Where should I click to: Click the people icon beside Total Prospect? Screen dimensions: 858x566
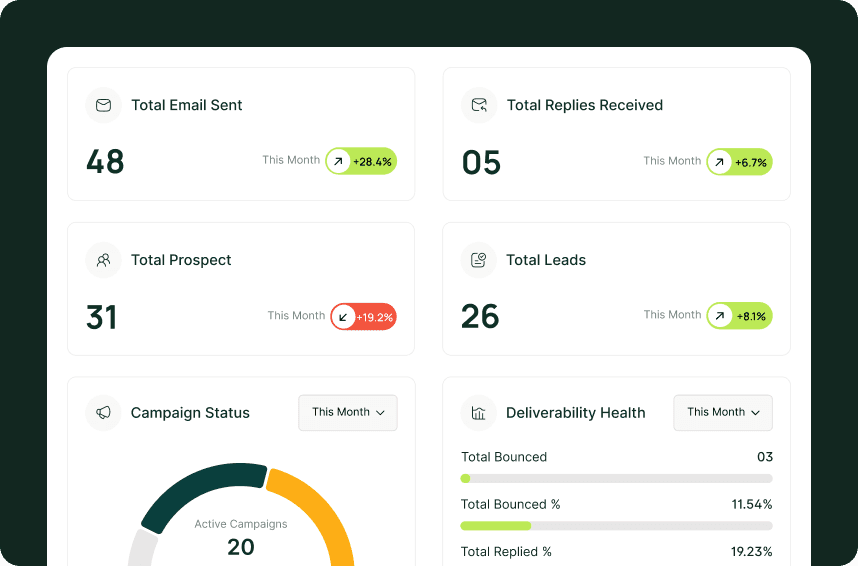point(103,260)
